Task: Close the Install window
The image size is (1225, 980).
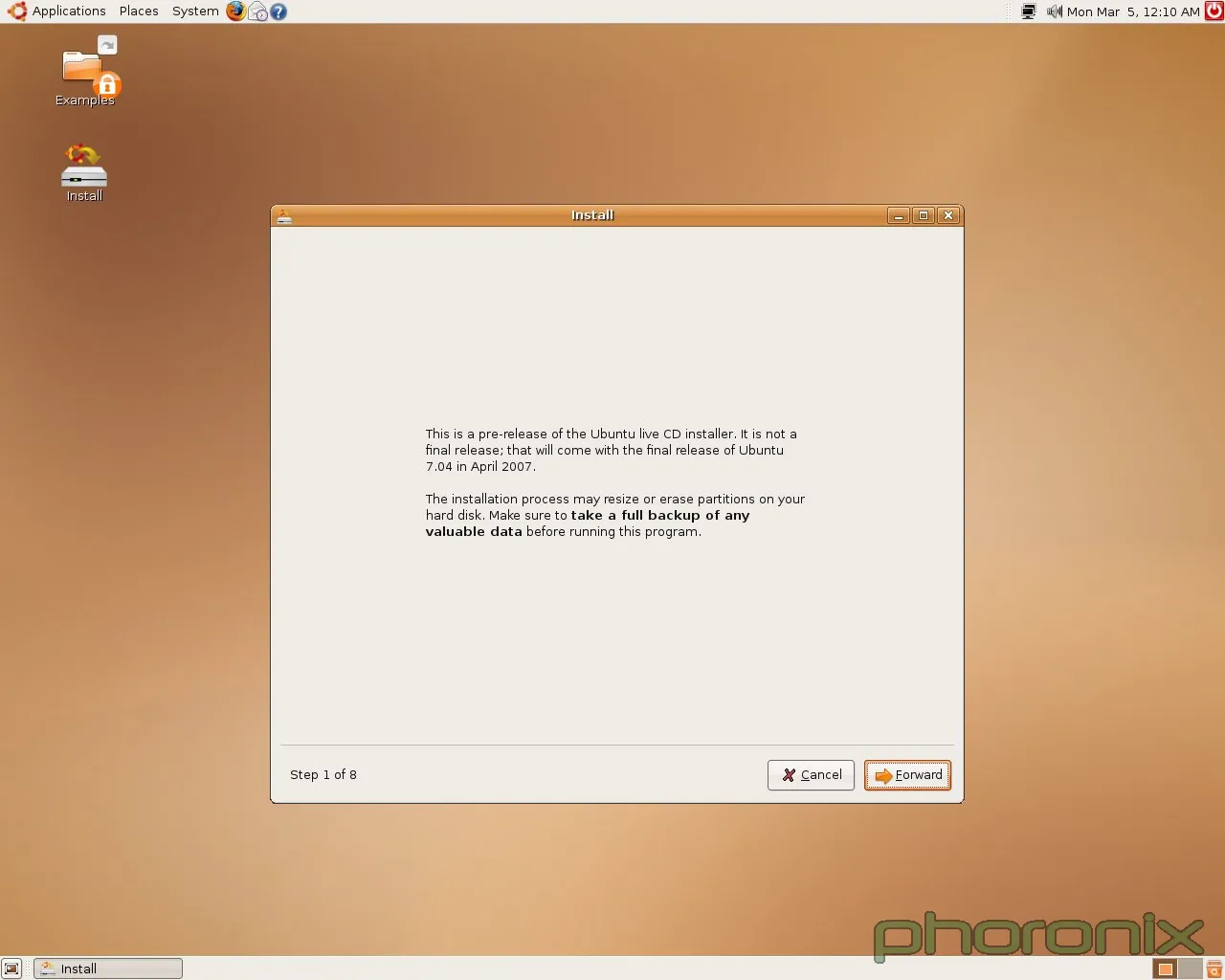Action: pyautogui.click(x=947, y=215)
